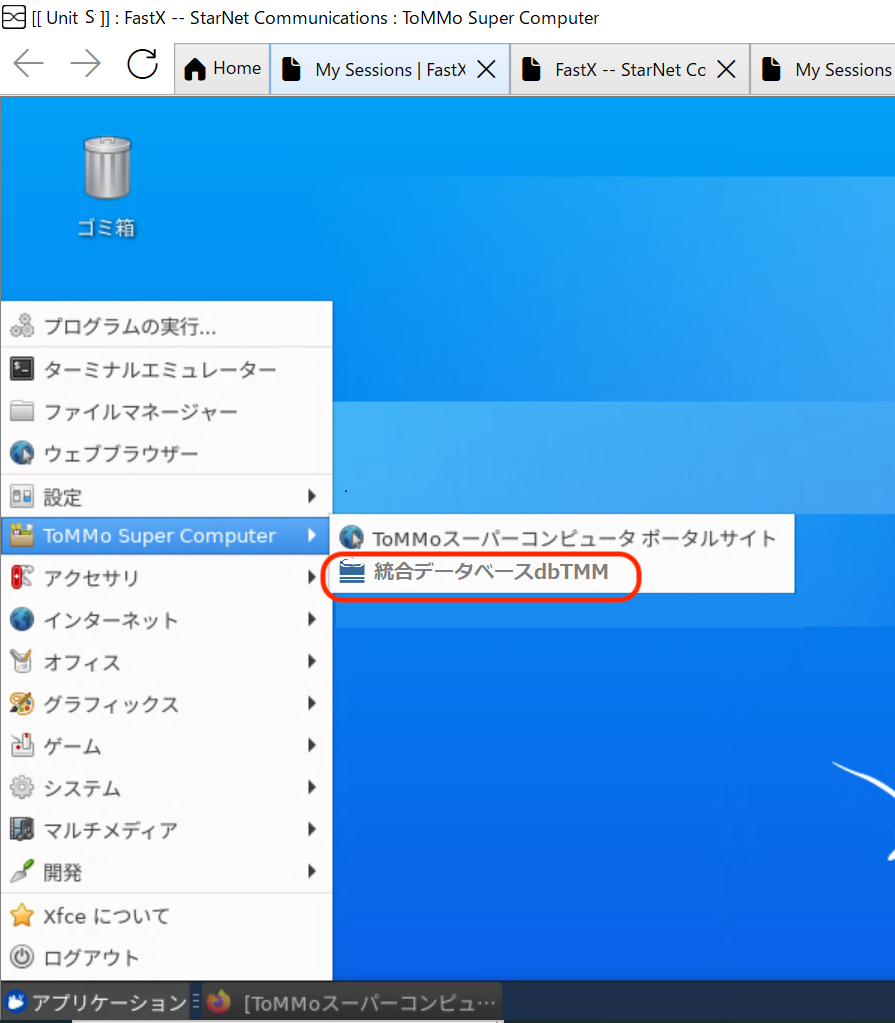Click the trowel icon beside 開発

(22, 871)
